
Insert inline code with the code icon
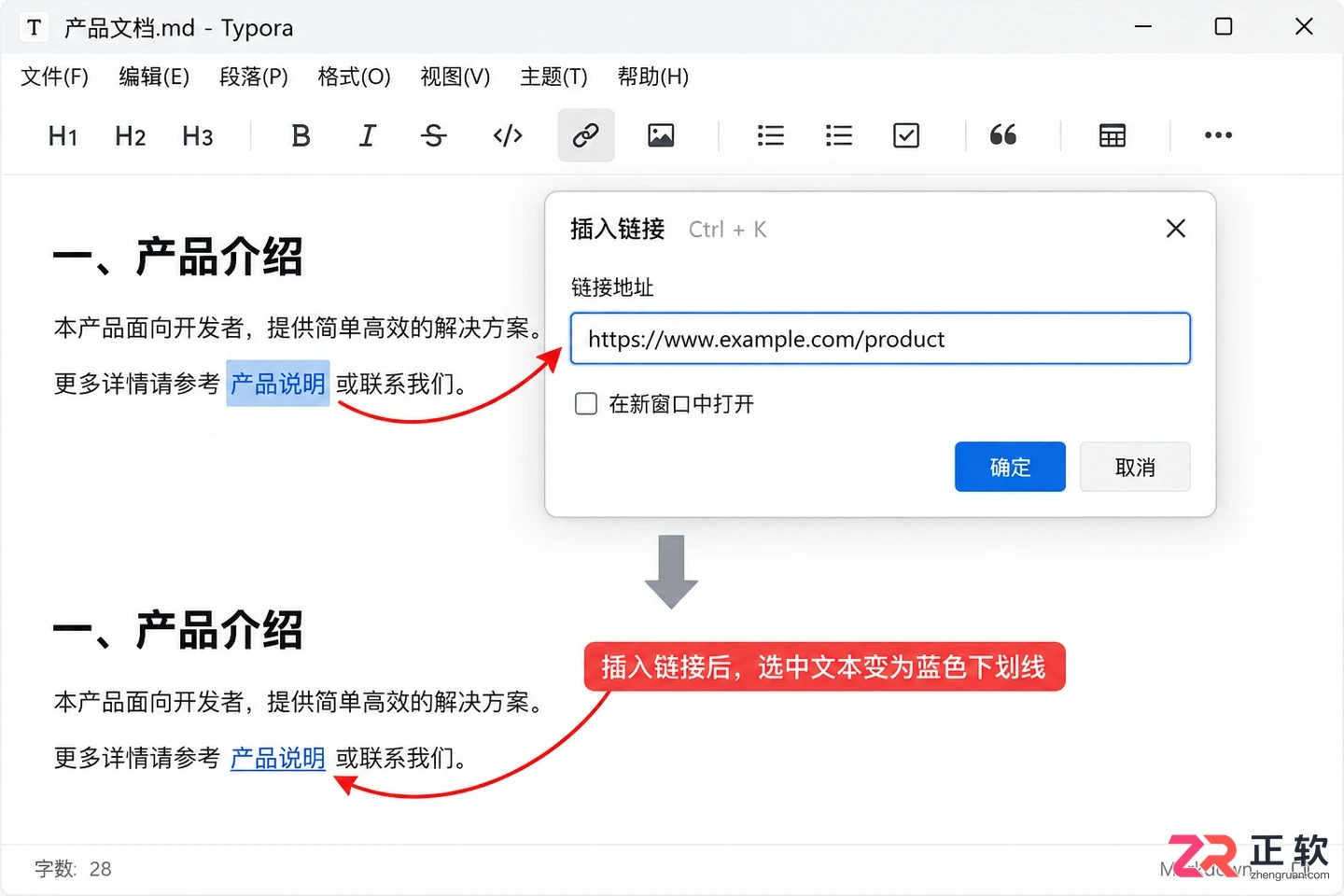(x=508, y=136)
